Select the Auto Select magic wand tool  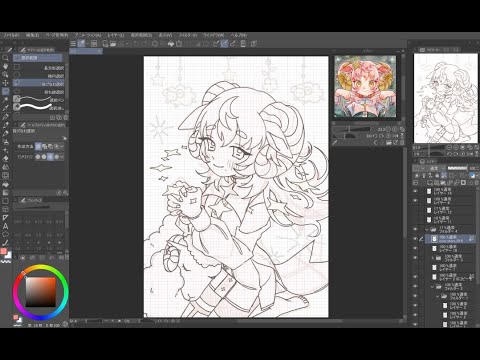tap(5, 100)
